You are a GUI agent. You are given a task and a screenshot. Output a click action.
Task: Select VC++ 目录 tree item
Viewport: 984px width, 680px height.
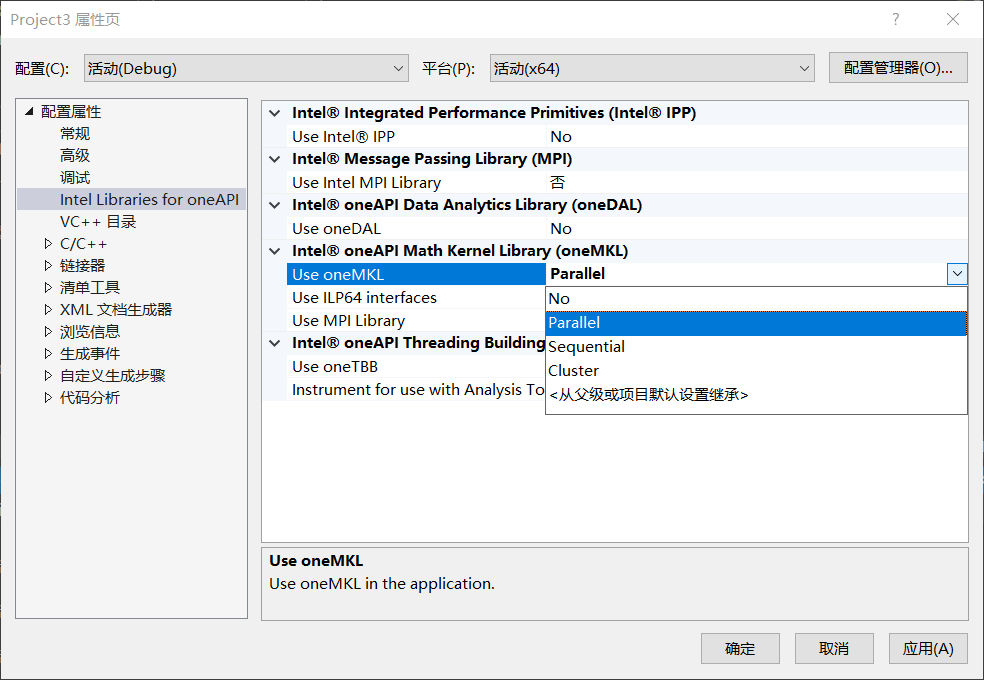98,221
